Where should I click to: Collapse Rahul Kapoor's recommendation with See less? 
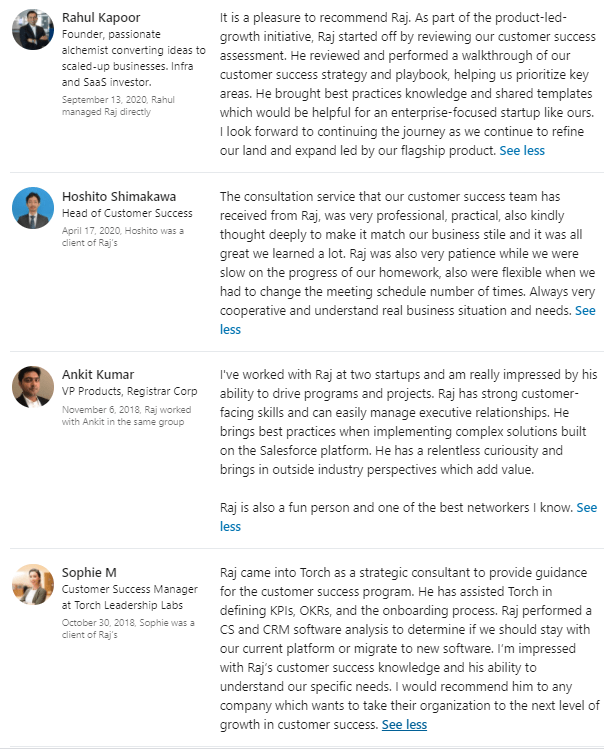pyautogui.click(x=522, y=151)
